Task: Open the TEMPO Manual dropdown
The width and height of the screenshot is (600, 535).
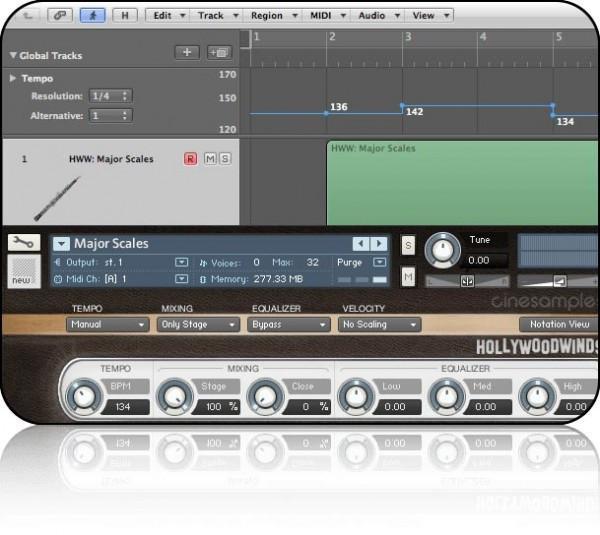Action: (x=108, y=325)
